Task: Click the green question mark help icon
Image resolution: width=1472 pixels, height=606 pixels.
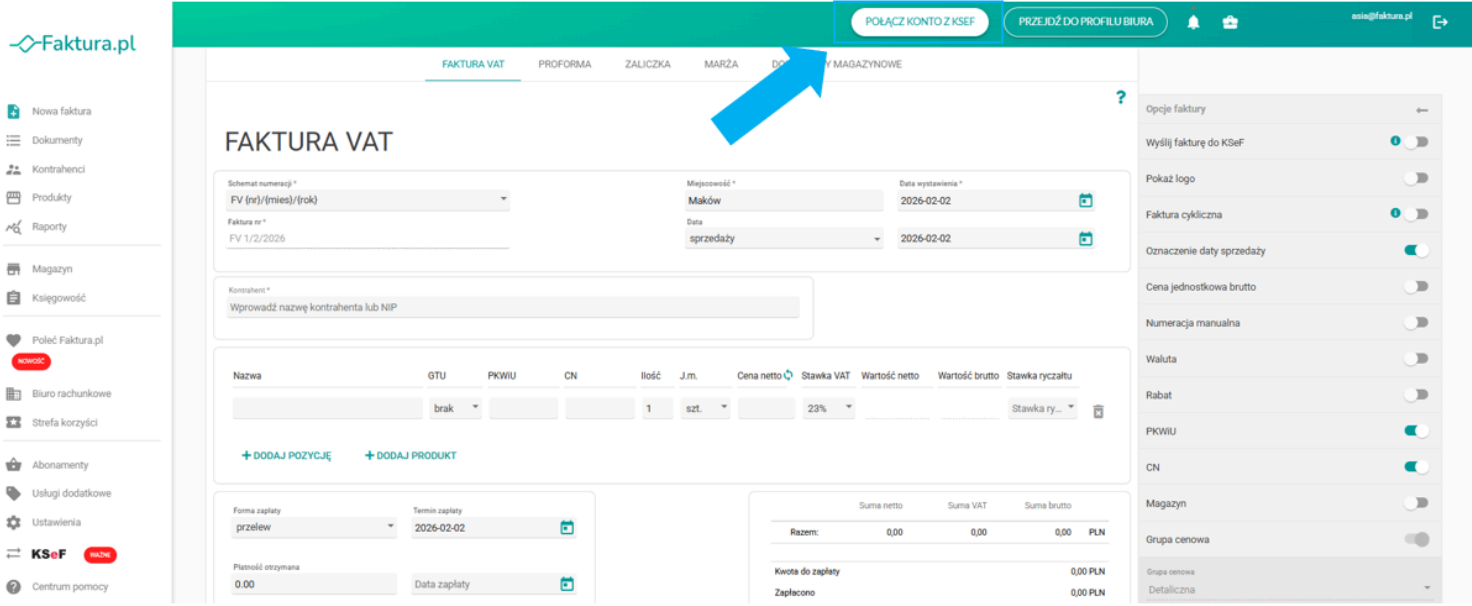Action: [1121, 97]
